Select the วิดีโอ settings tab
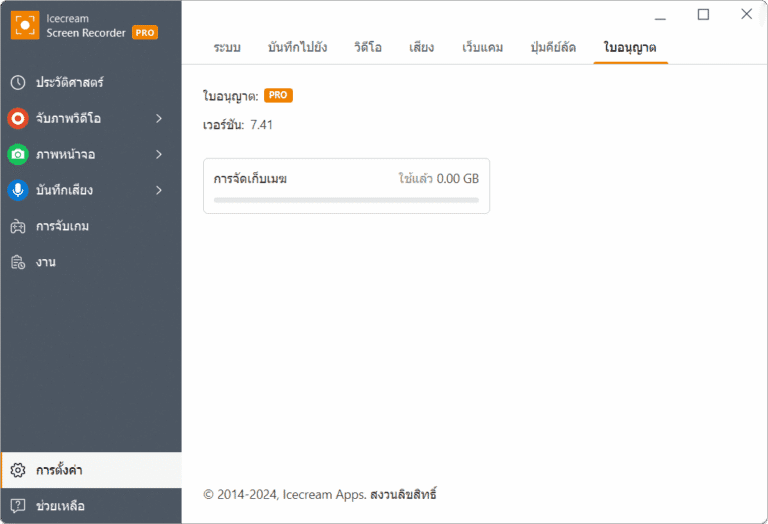The image size is (768, 524). [368, 48]
